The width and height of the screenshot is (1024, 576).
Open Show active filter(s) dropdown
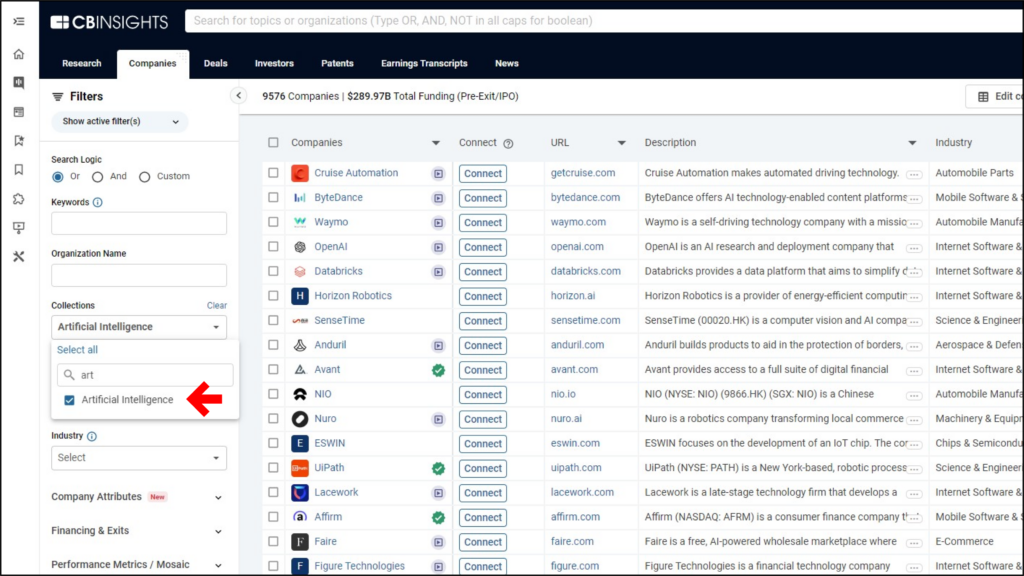120,121
